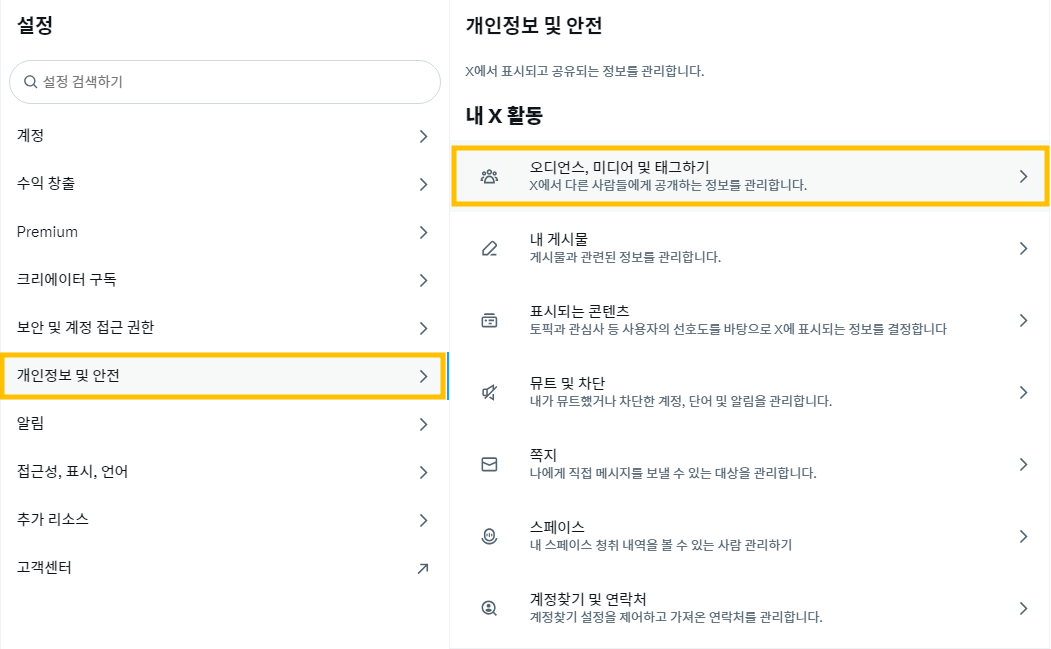1051x649 pixels.
Task: Expand the 계정 chevron arrow
Action: [423, 136]
